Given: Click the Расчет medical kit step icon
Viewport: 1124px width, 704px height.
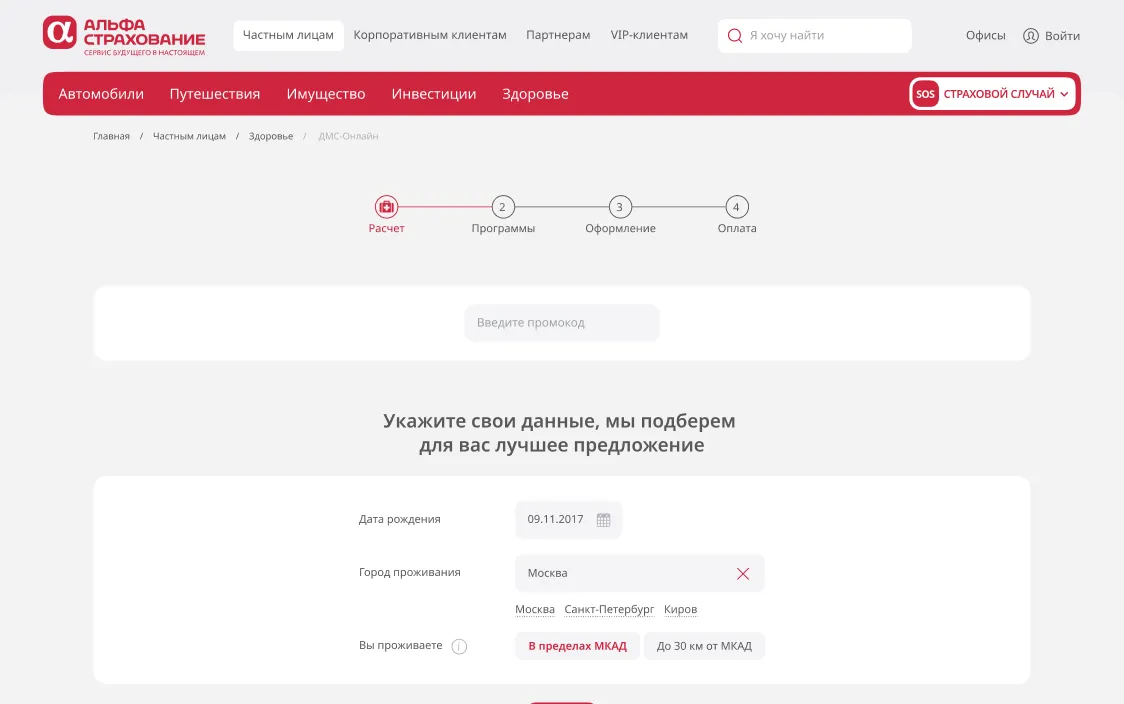Looking at the screenshot, I should pyautogui.click(x=386, y=207).
